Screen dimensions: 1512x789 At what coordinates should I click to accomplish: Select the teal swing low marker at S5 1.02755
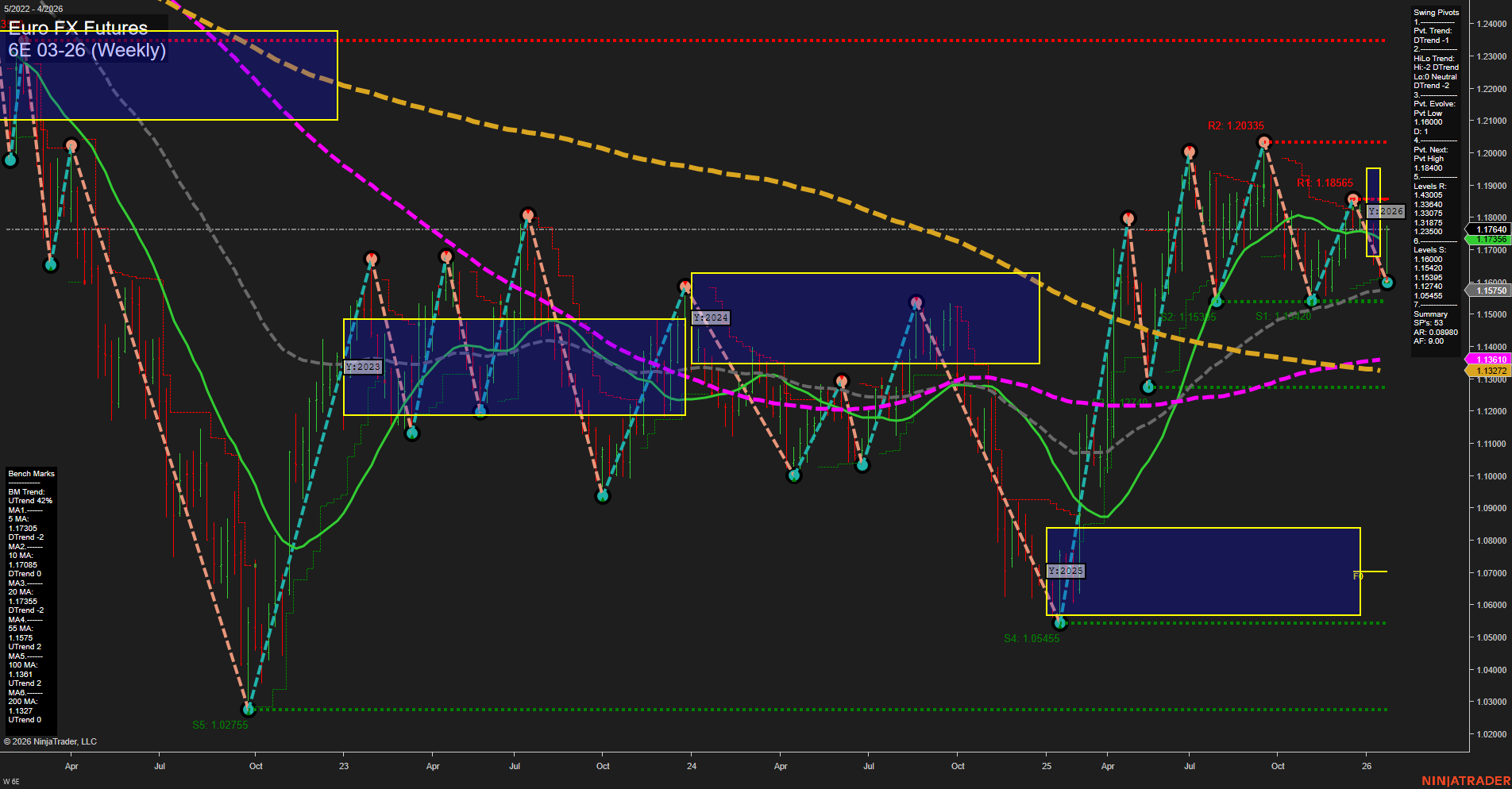pos(249,709)
